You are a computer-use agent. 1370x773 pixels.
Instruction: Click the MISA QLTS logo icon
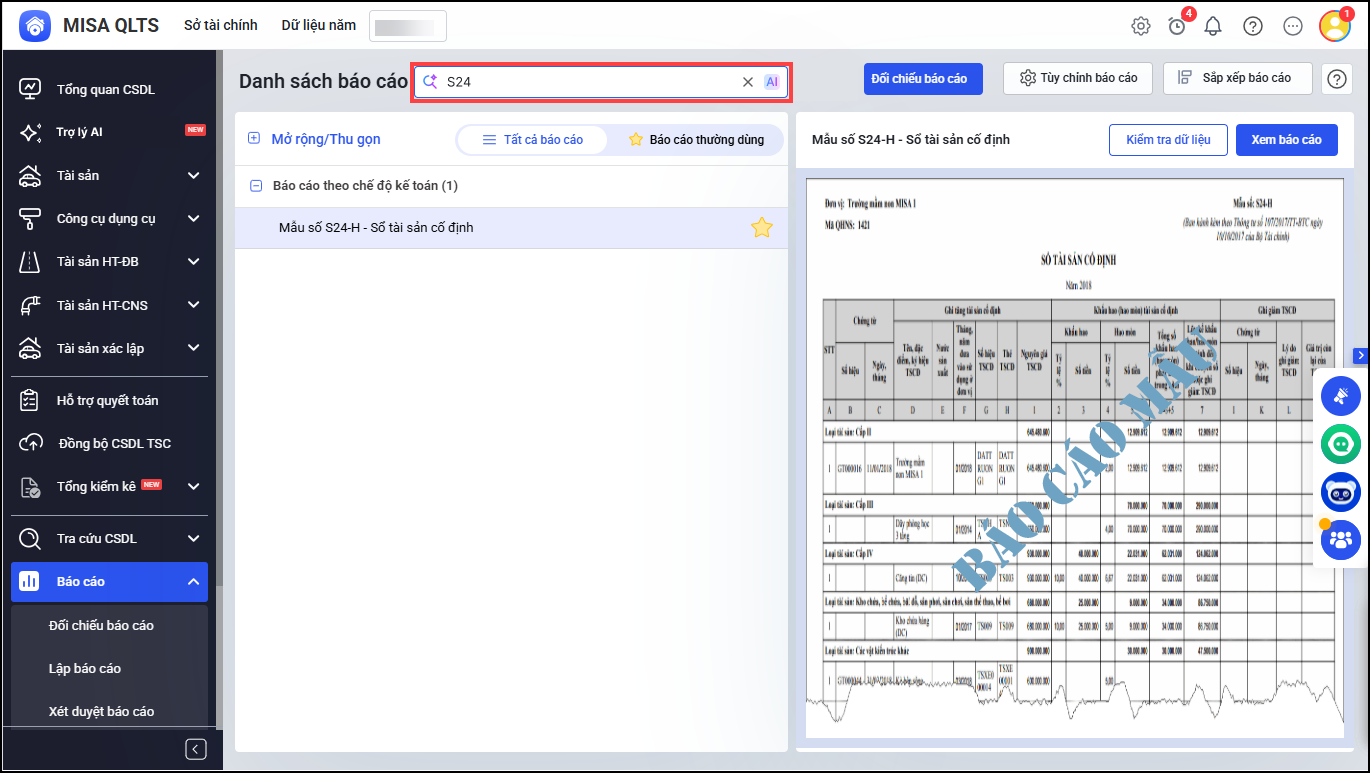click(x=35, y=26)
